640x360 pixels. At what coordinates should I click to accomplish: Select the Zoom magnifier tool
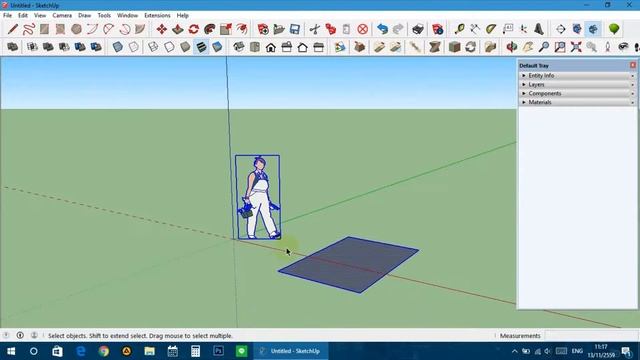point(544,47)
